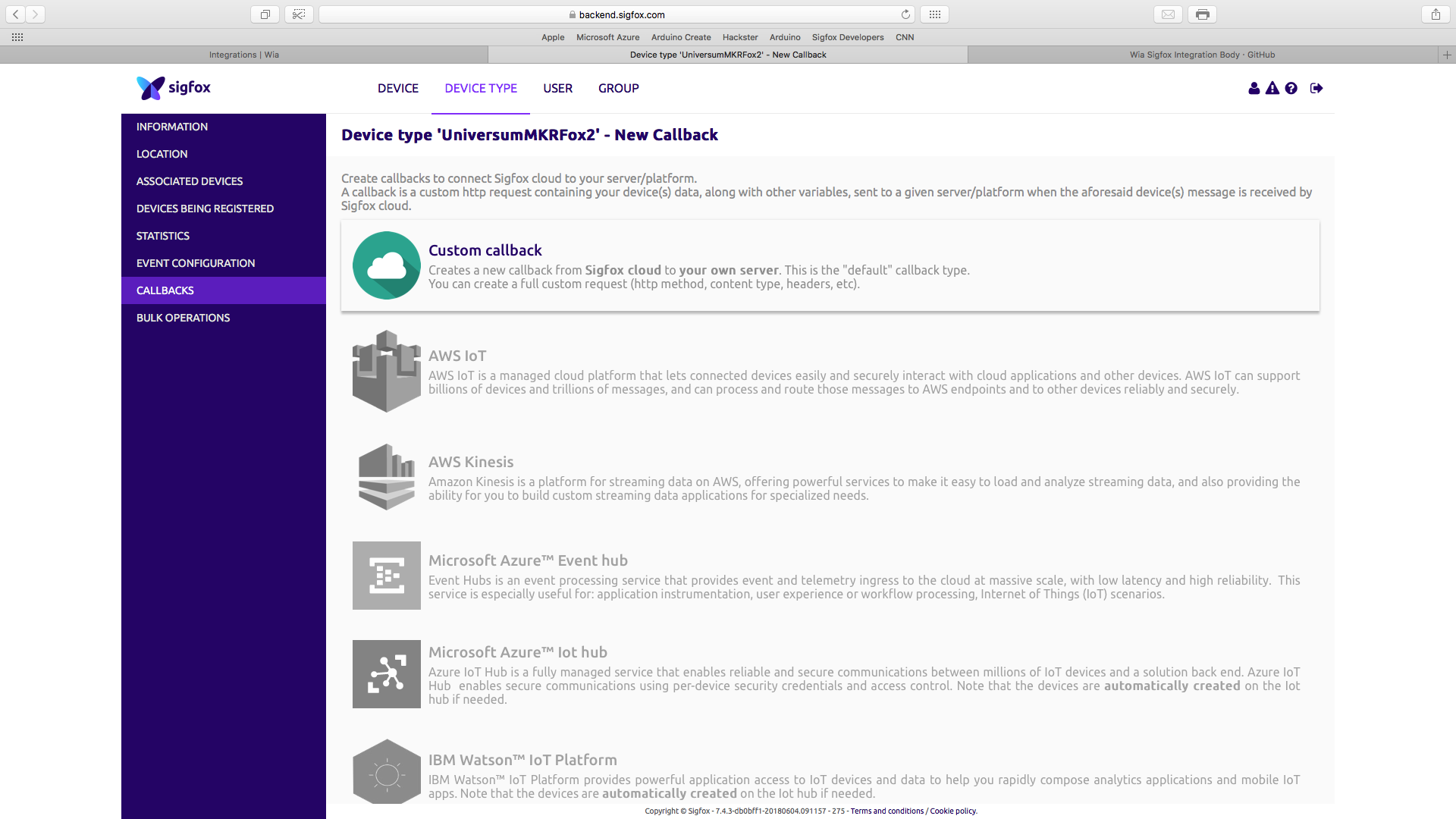This screenshot has width=1456, height=819.
Task: Click the Safari address bar
Action: [x=621, y=14]
